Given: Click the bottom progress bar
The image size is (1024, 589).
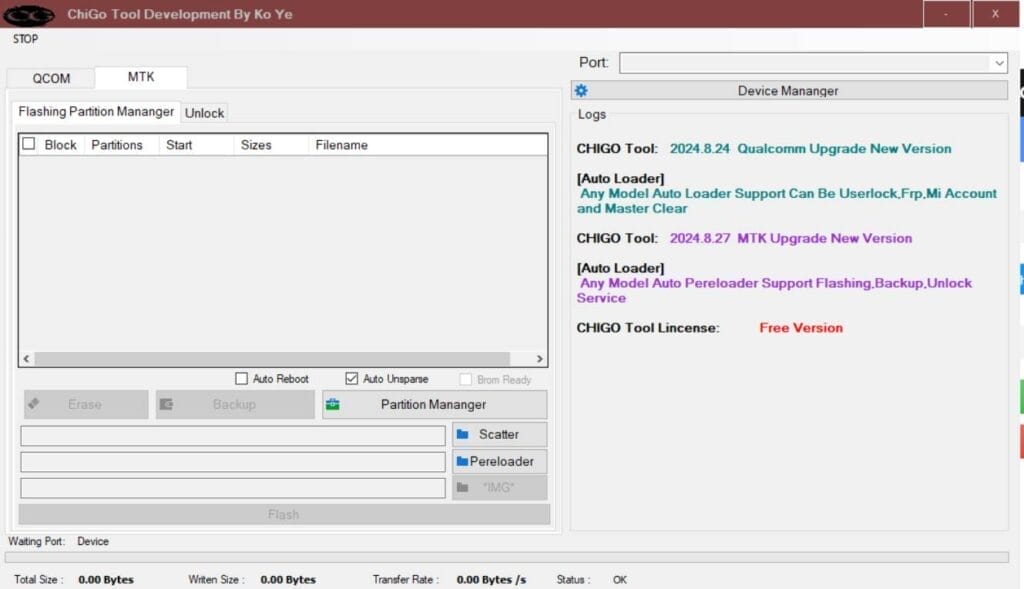Looking at the screenshot, I should coord(508,558).
